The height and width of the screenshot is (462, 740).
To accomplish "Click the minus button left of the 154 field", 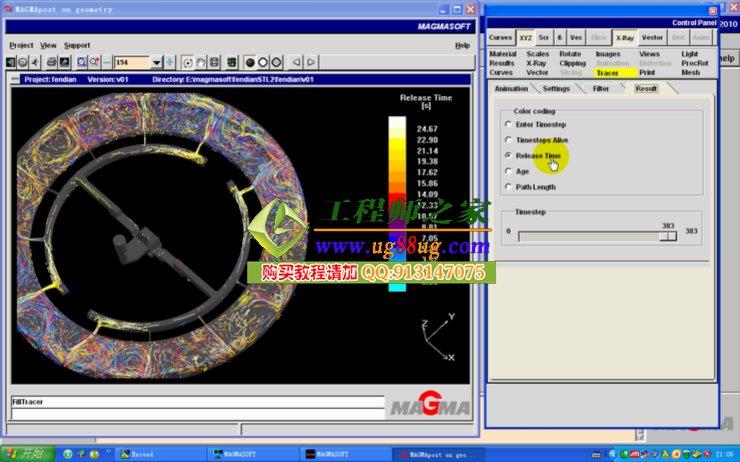I will click(107, 62).
